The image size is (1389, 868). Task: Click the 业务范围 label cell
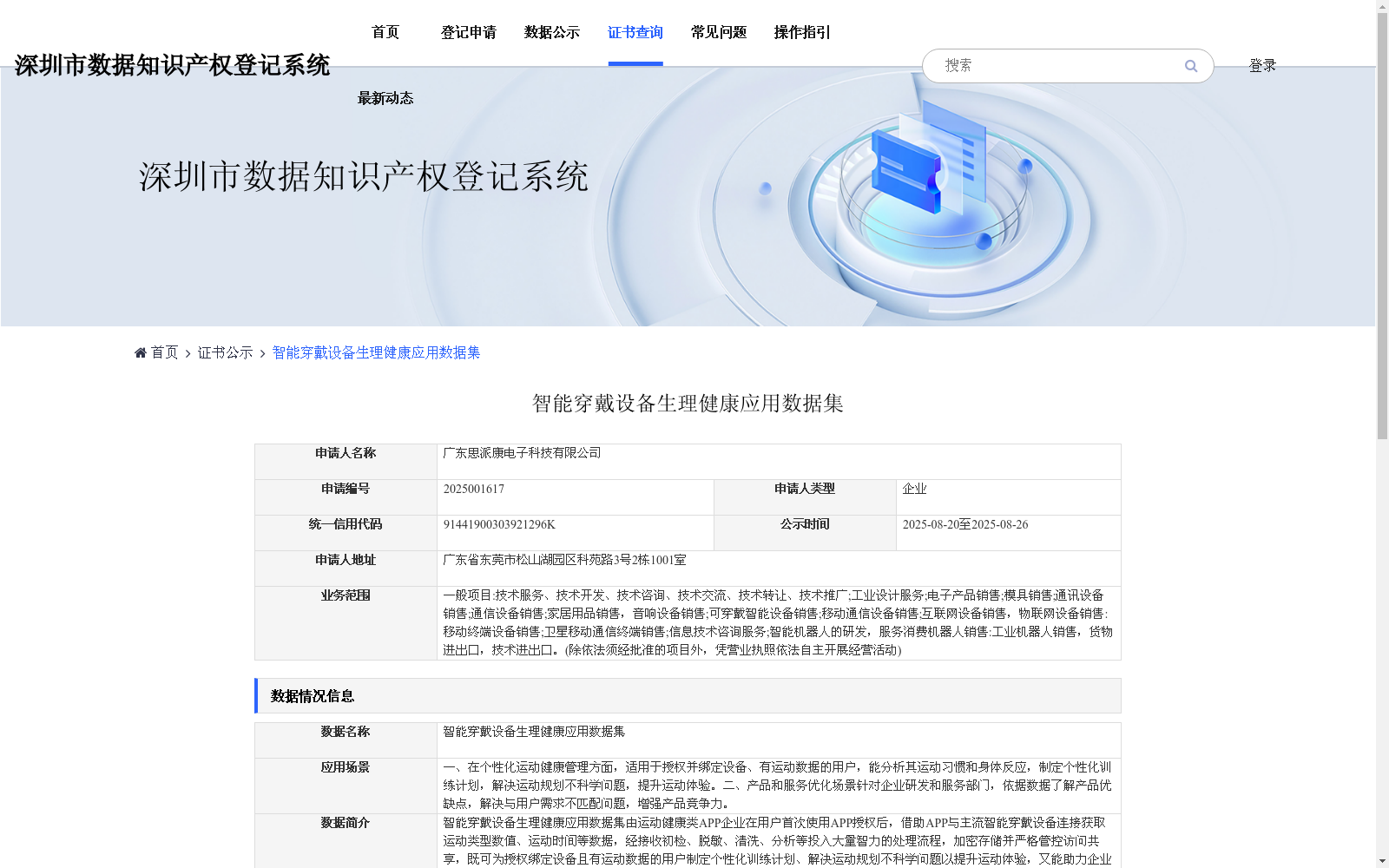(x=346, y=623)
